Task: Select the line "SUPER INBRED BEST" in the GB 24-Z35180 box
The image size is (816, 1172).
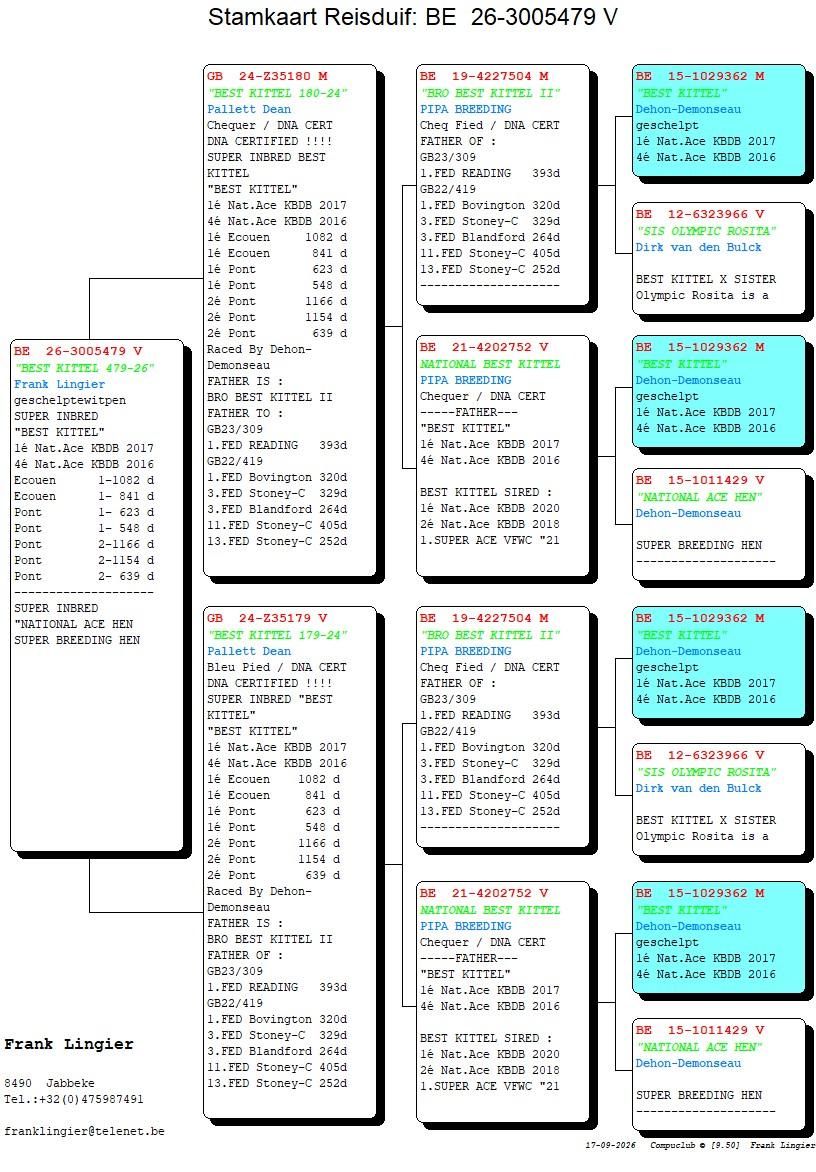Action: (267, 157)
